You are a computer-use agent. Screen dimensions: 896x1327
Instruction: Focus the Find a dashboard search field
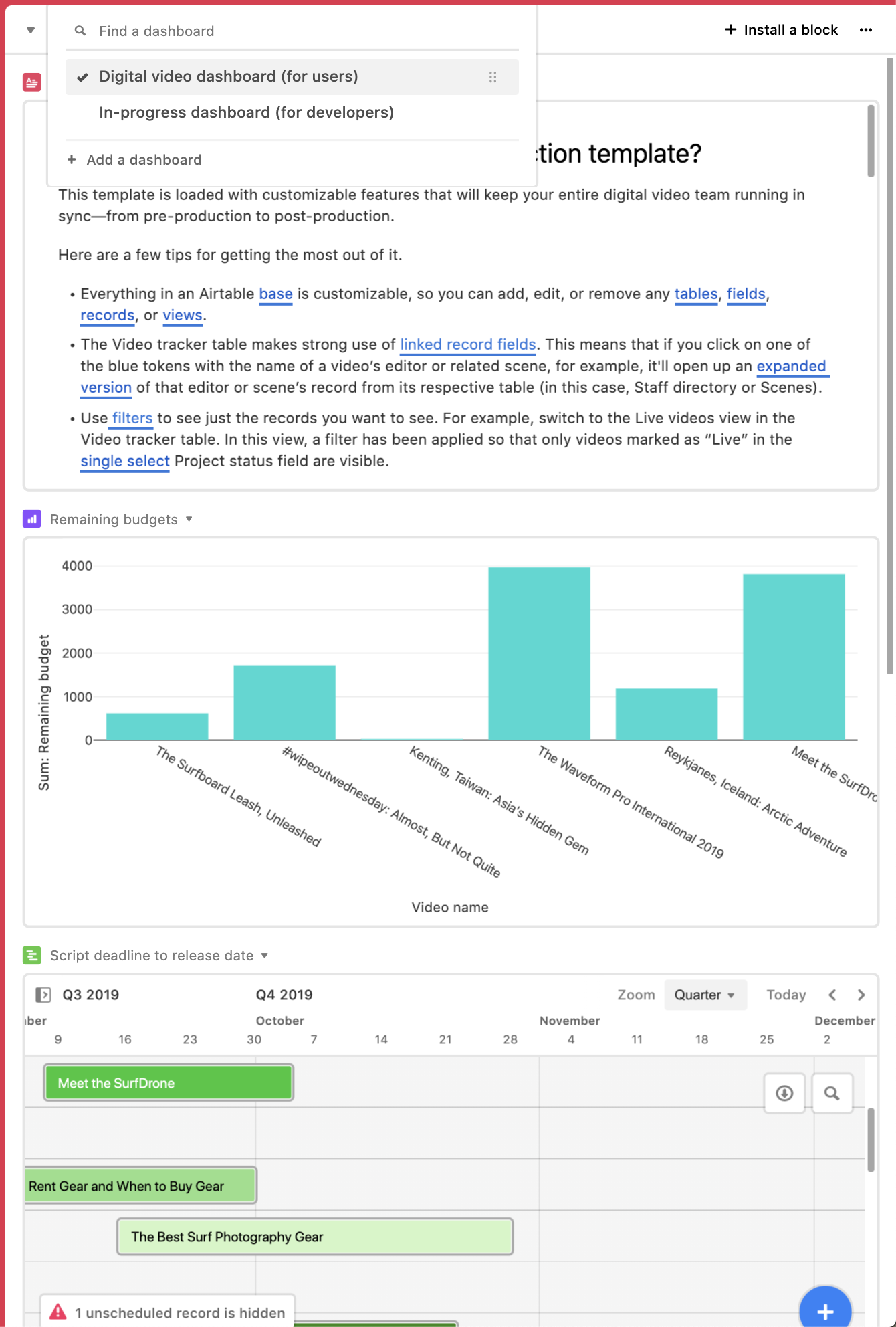tap(292, 31)
